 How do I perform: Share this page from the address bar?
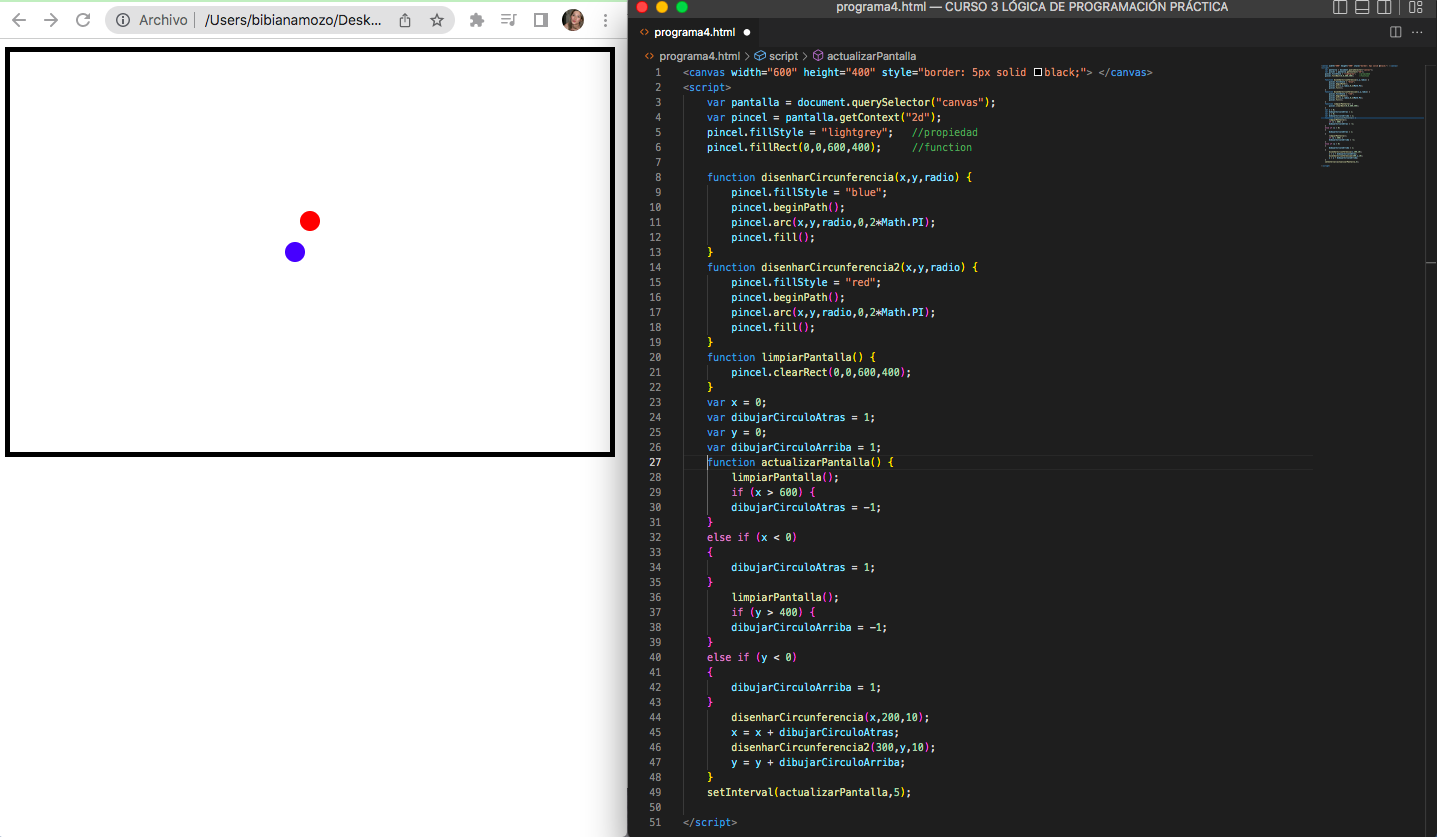(405, 20)
